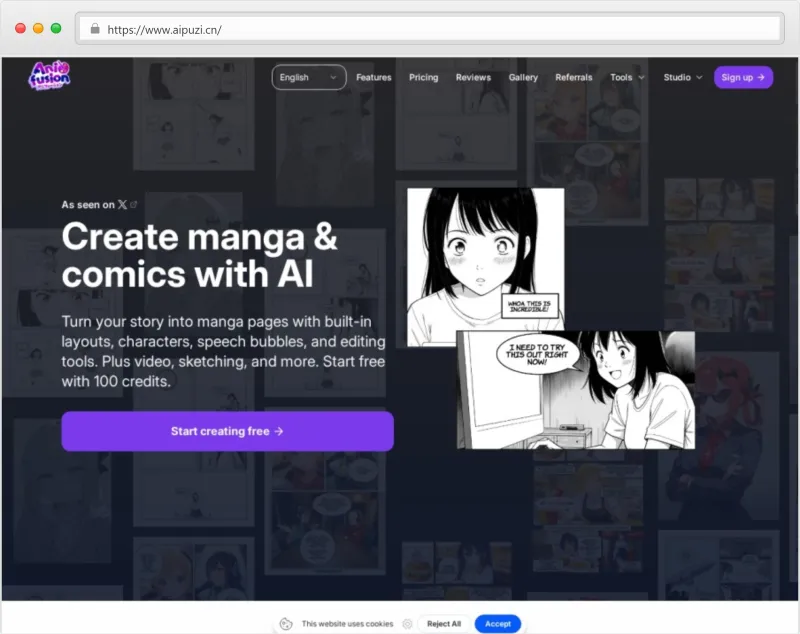The height and width of the screenshot is (634, 800).
Task: Click the AniFusion logo
Action: tap(49, 76)
